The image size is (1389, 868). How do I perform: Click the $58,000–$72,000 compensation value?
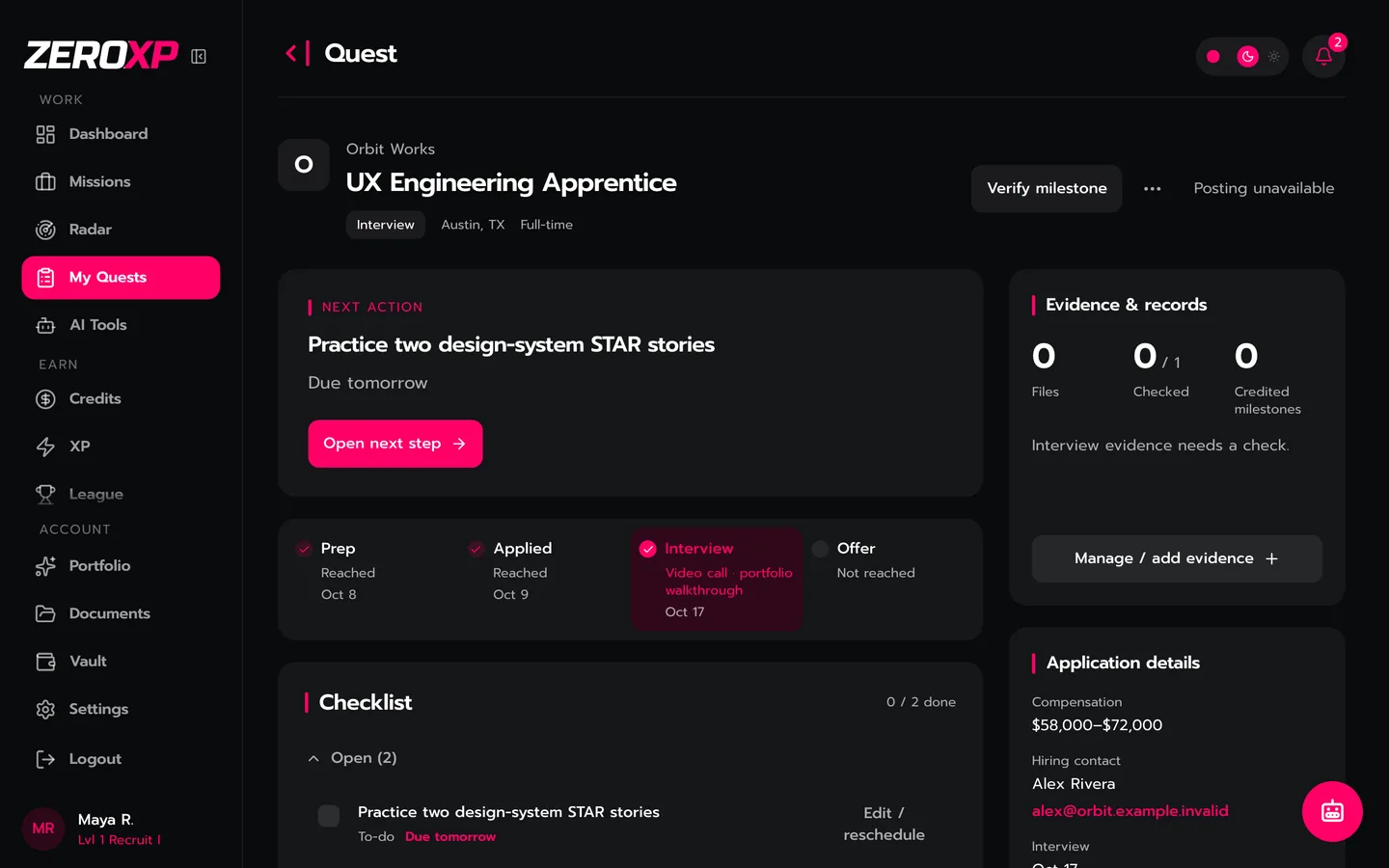tap(1098, 725)
